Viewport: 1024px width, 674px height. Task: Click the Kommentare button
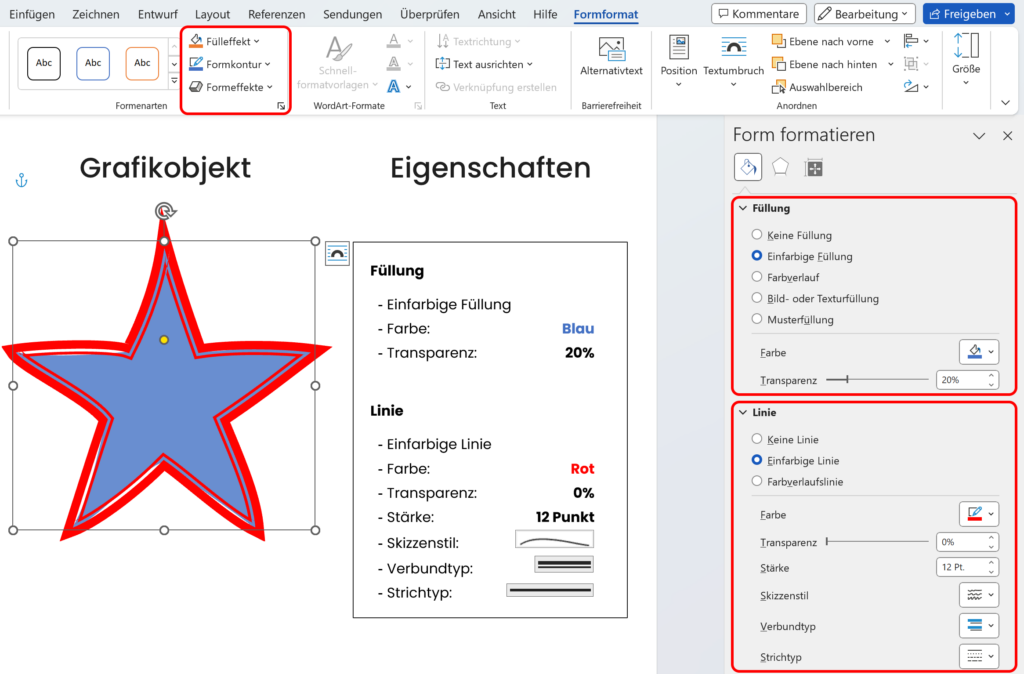[760, 13]
